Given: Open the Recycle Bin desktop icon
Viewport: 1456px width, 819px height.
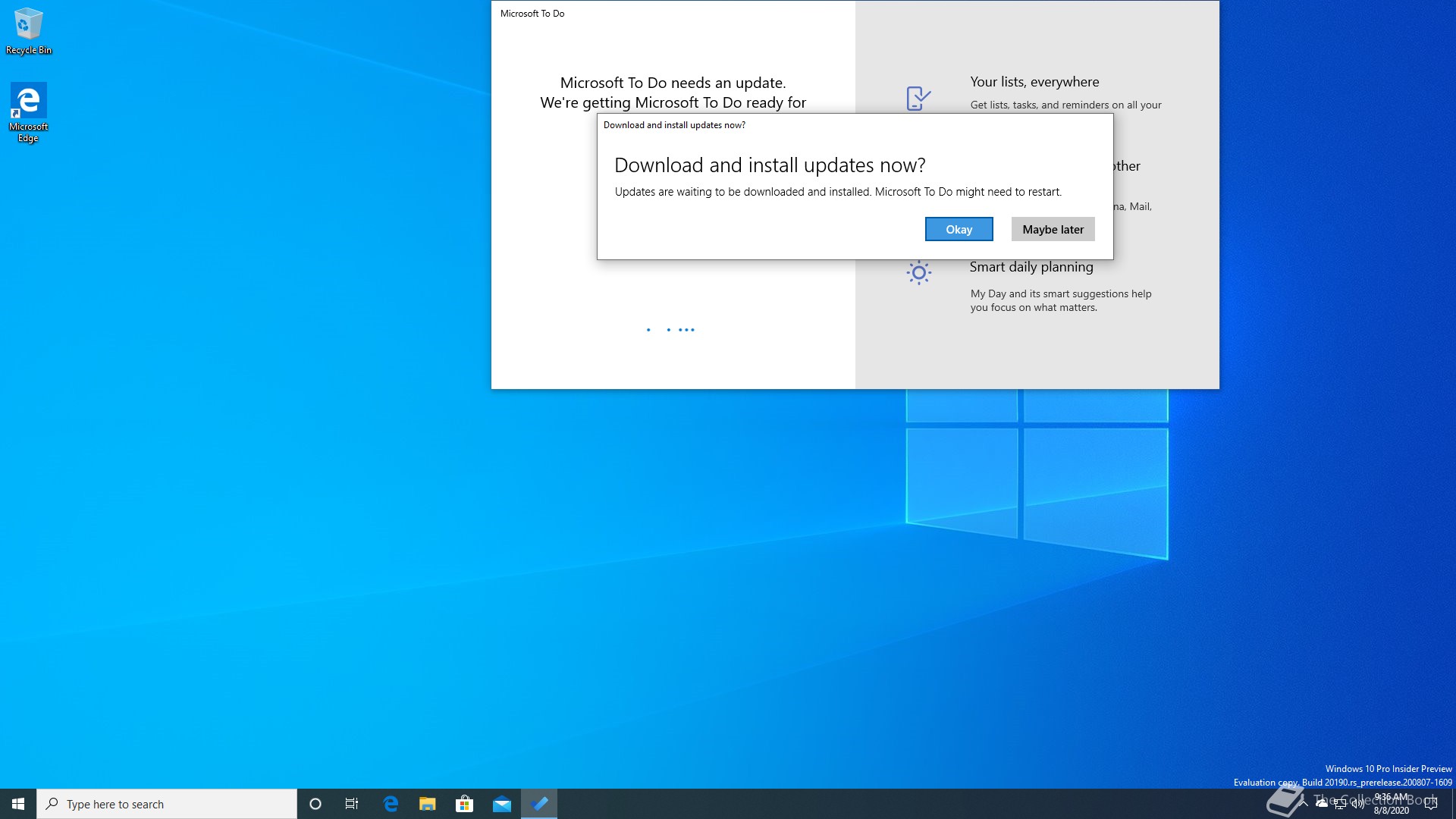Looking at the screenshot, I should [x=29, y=31].
